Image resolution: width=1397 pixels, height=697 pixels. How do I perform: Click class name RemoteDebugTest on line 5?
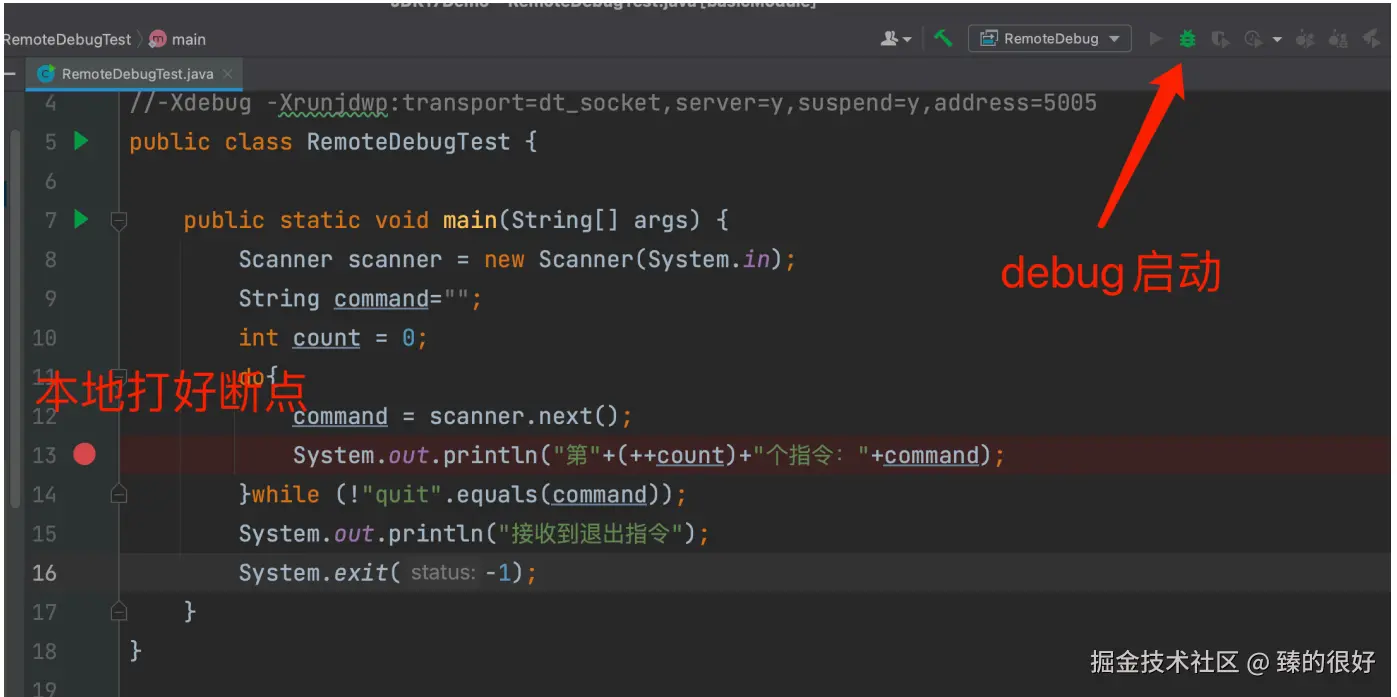coord(408,141)
